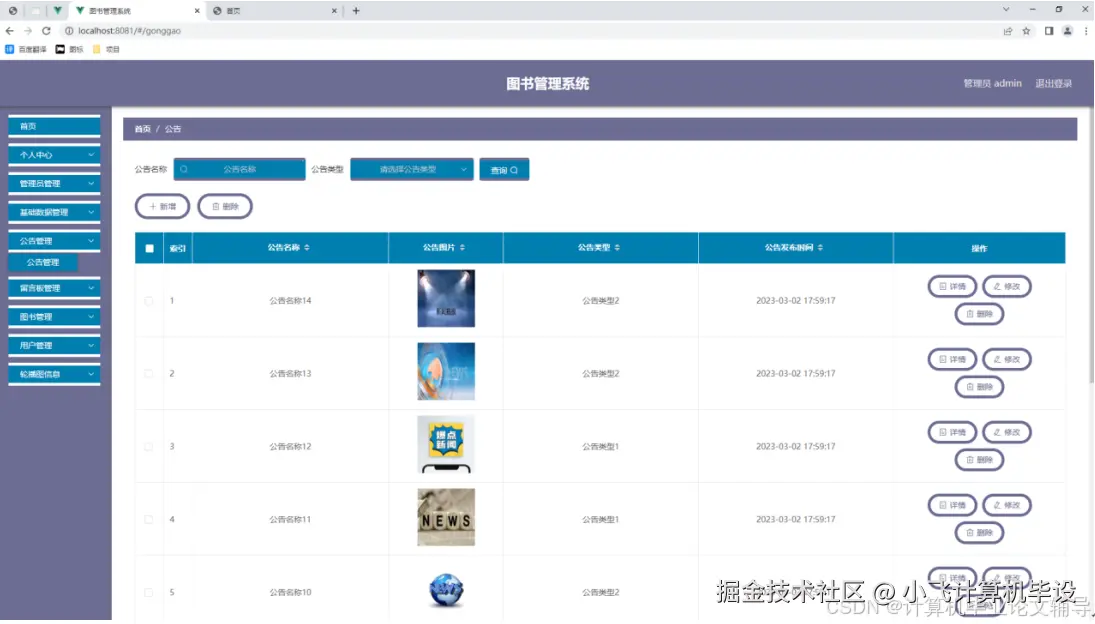1095x624 pixels.
Task: Bookmark this page with the star icon
Action: [1027, 31]
